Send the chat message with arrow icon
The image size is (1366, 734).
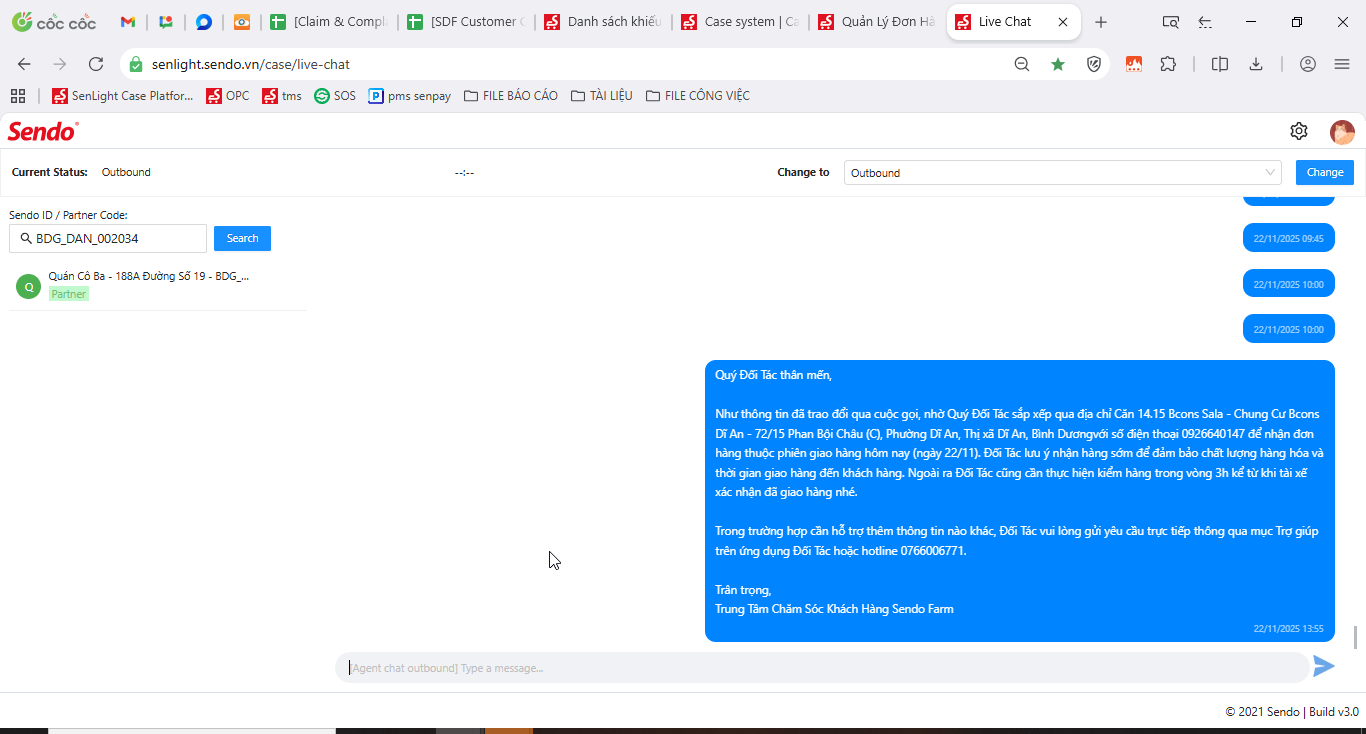click(1324, 667)
